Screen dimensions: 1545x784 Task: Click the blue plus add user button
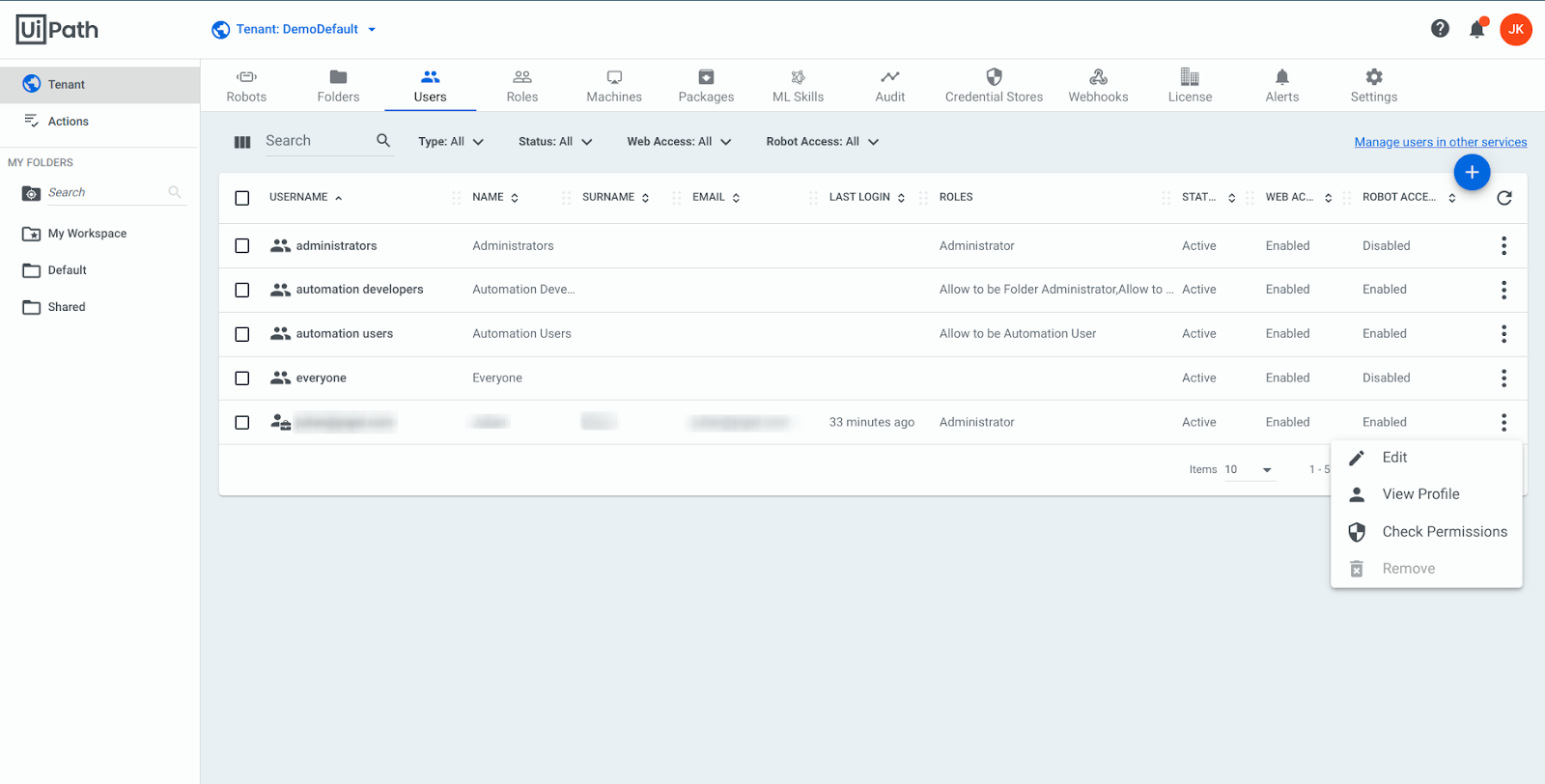tap(1472, 172)
